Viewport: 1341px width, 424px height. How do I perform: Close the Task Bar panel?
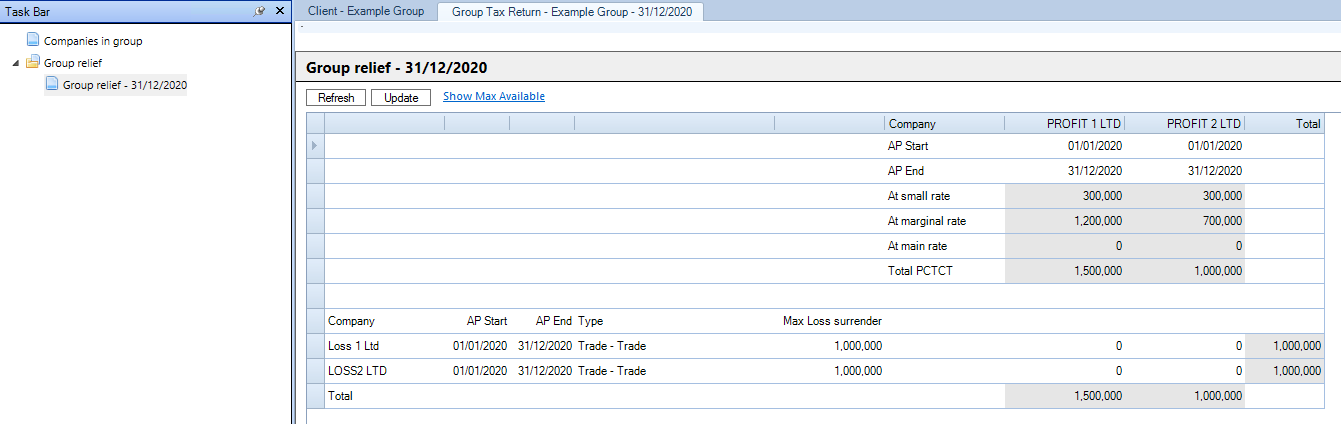(x=279, y=11)
